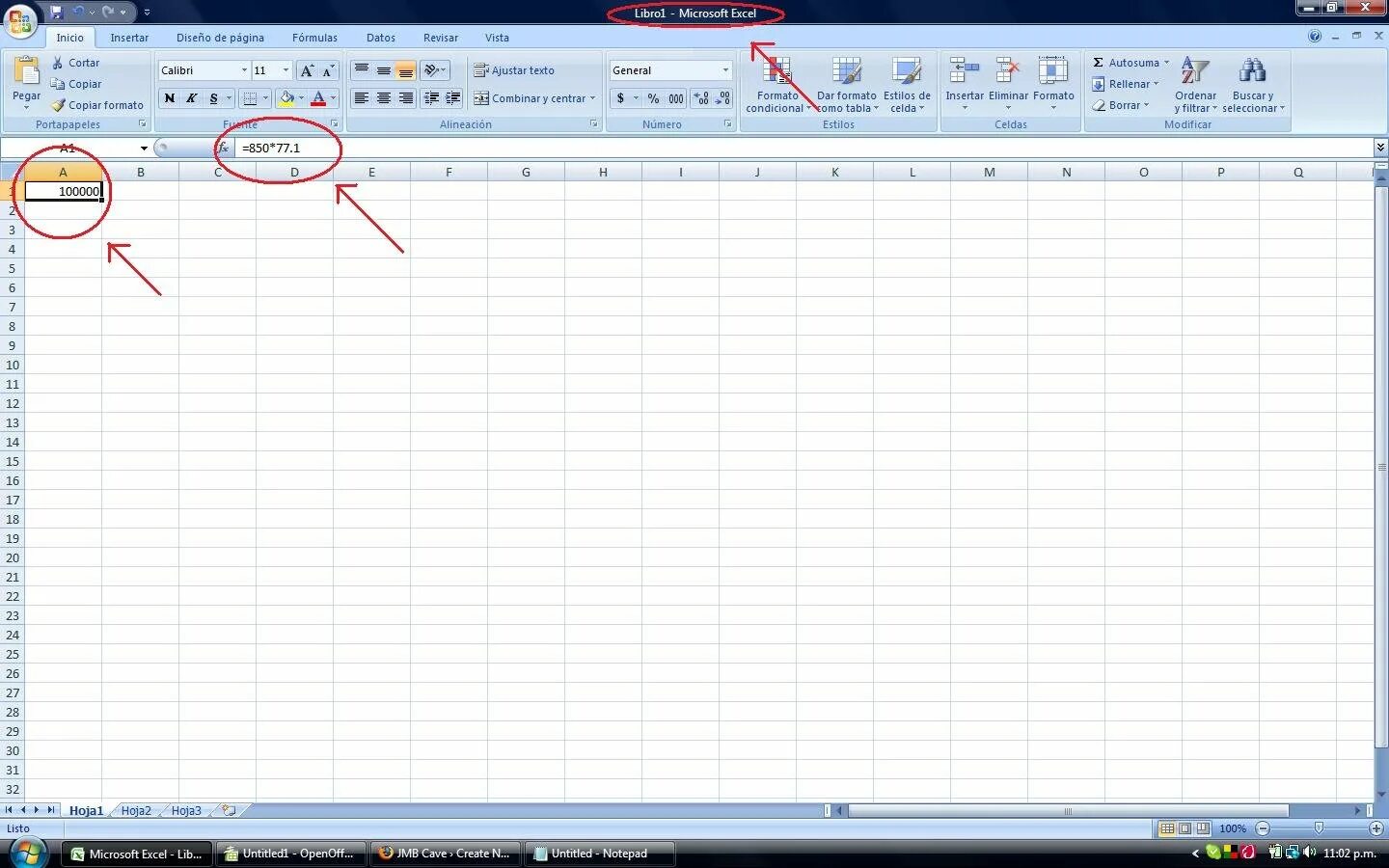
Task: Open Dar formato como tabla
Action: pos(846,85)
